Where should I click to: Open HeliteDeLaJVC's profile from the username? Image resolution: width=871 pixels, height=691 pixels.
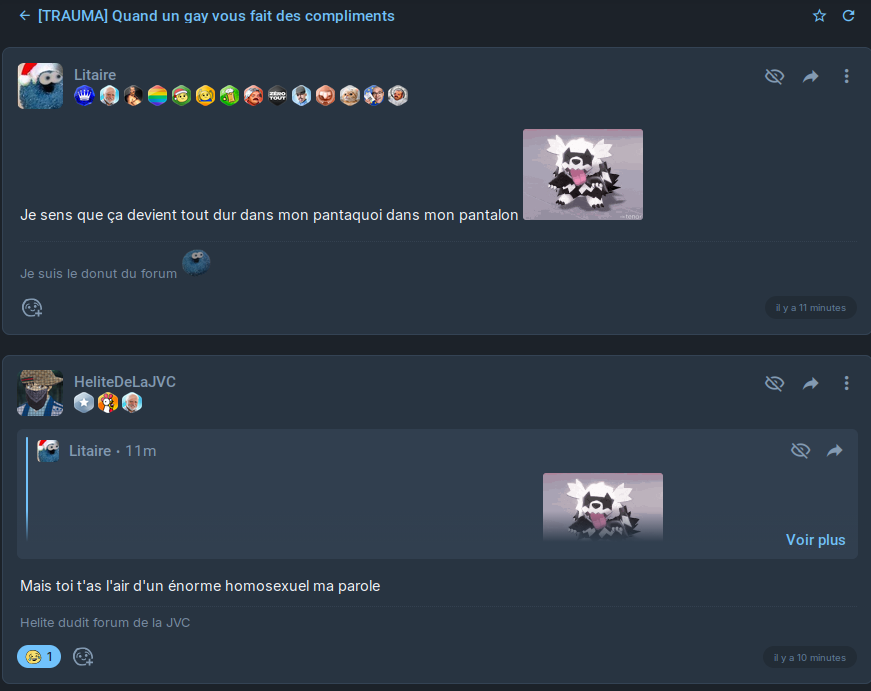(125, 382)
